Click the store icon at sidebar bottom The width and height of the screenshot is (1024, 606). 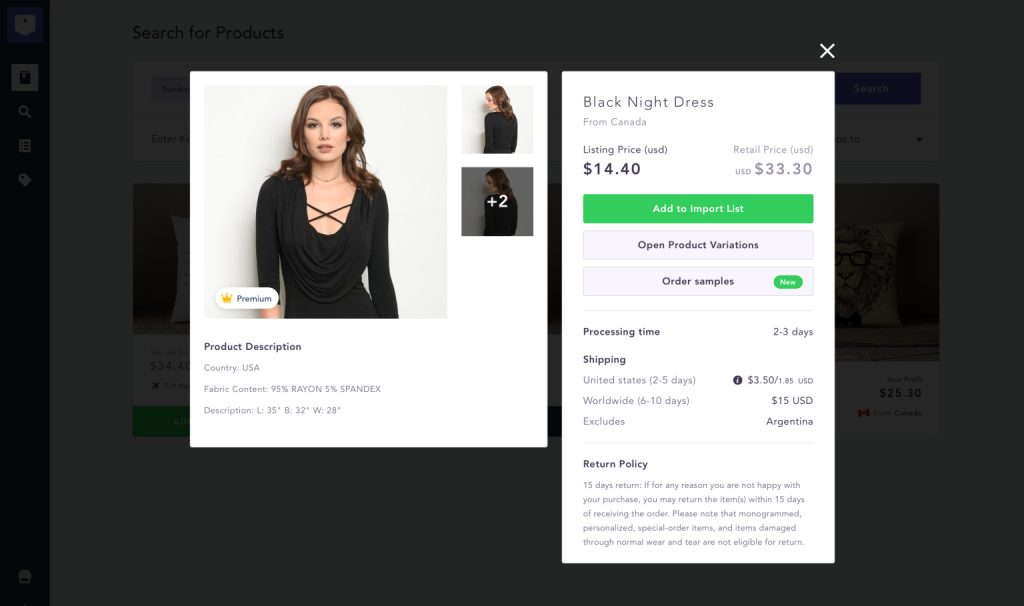pyautogui.click(x=25, y=576)
